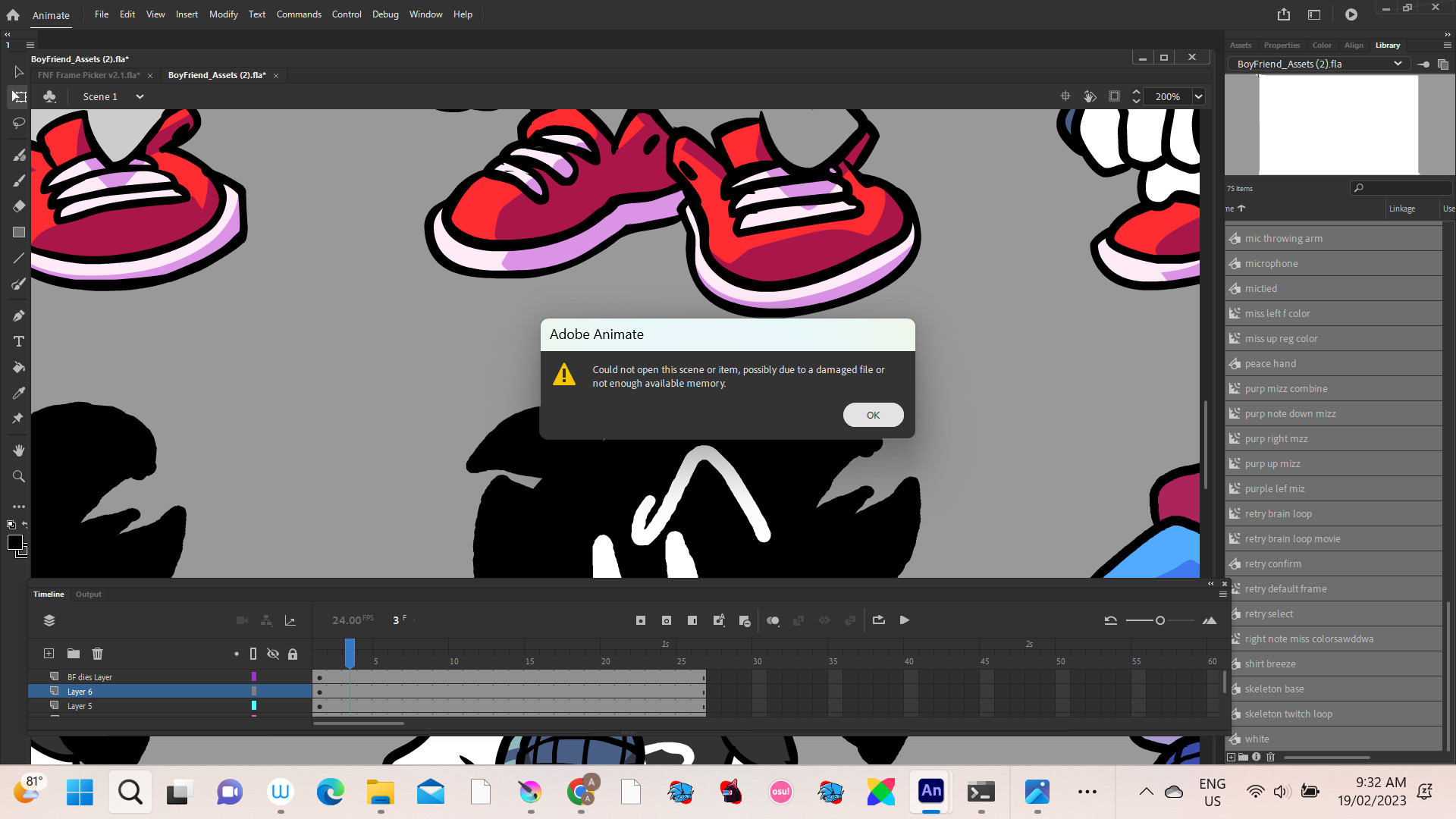Select the Text tool
This screenshot has height=819, width=1456.
pos(18,341)
